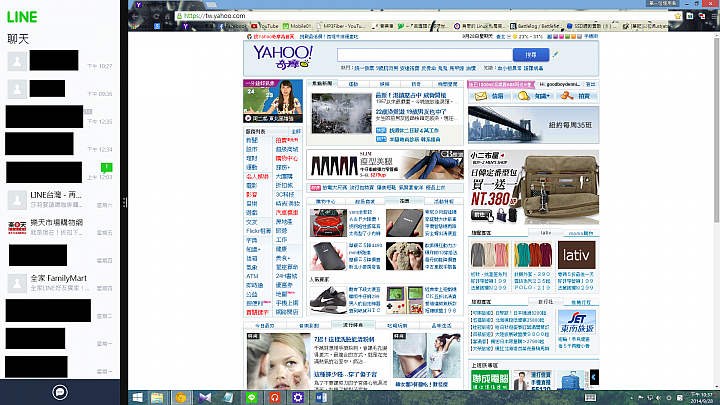Open the Nike sneaker thumbnail
Image resolution: width=720 pixels, height=405 pixels.
tap(328, 300)
